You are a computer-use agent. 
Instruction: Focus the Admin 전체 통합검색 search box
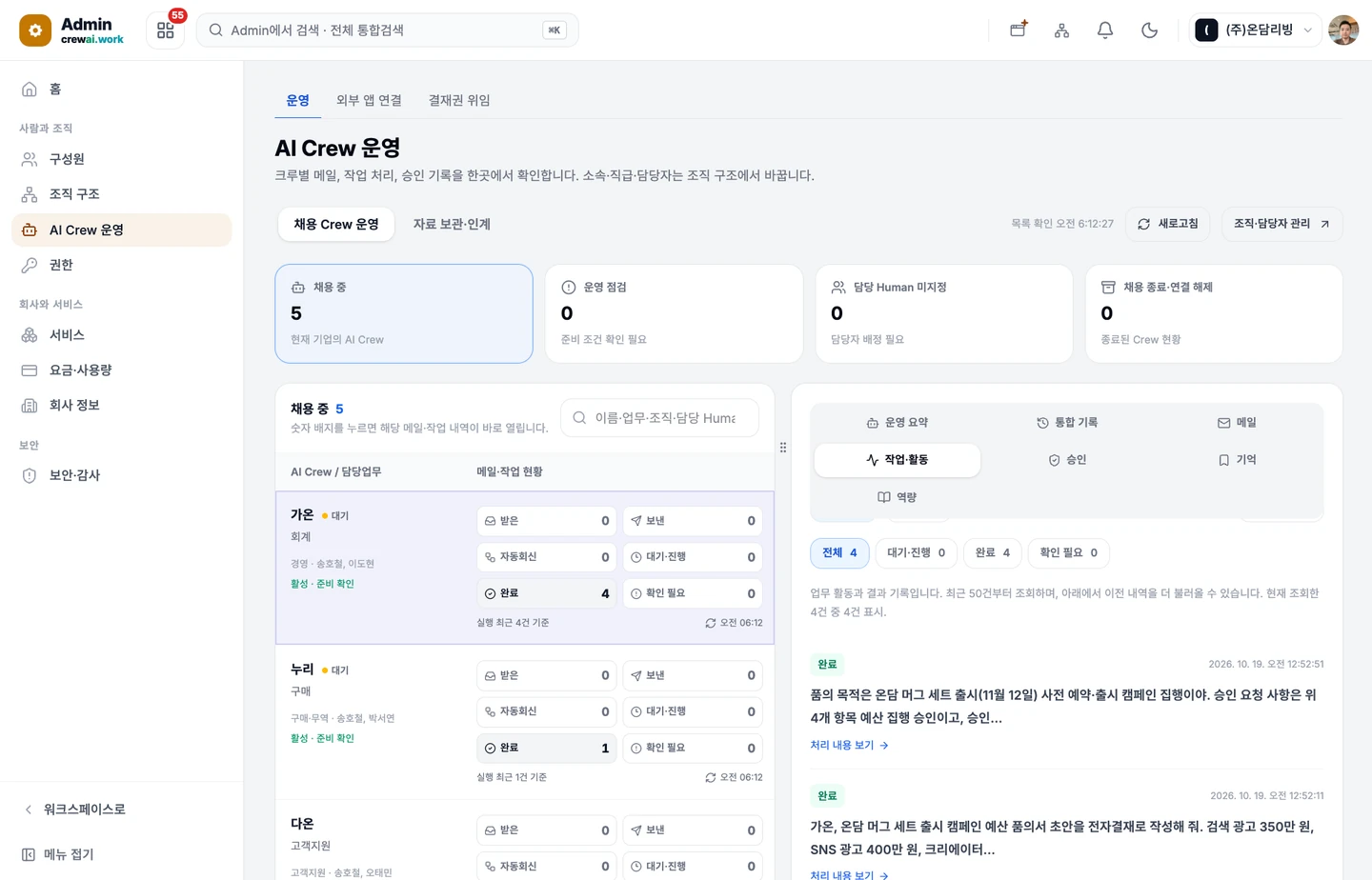pos(387,30)
